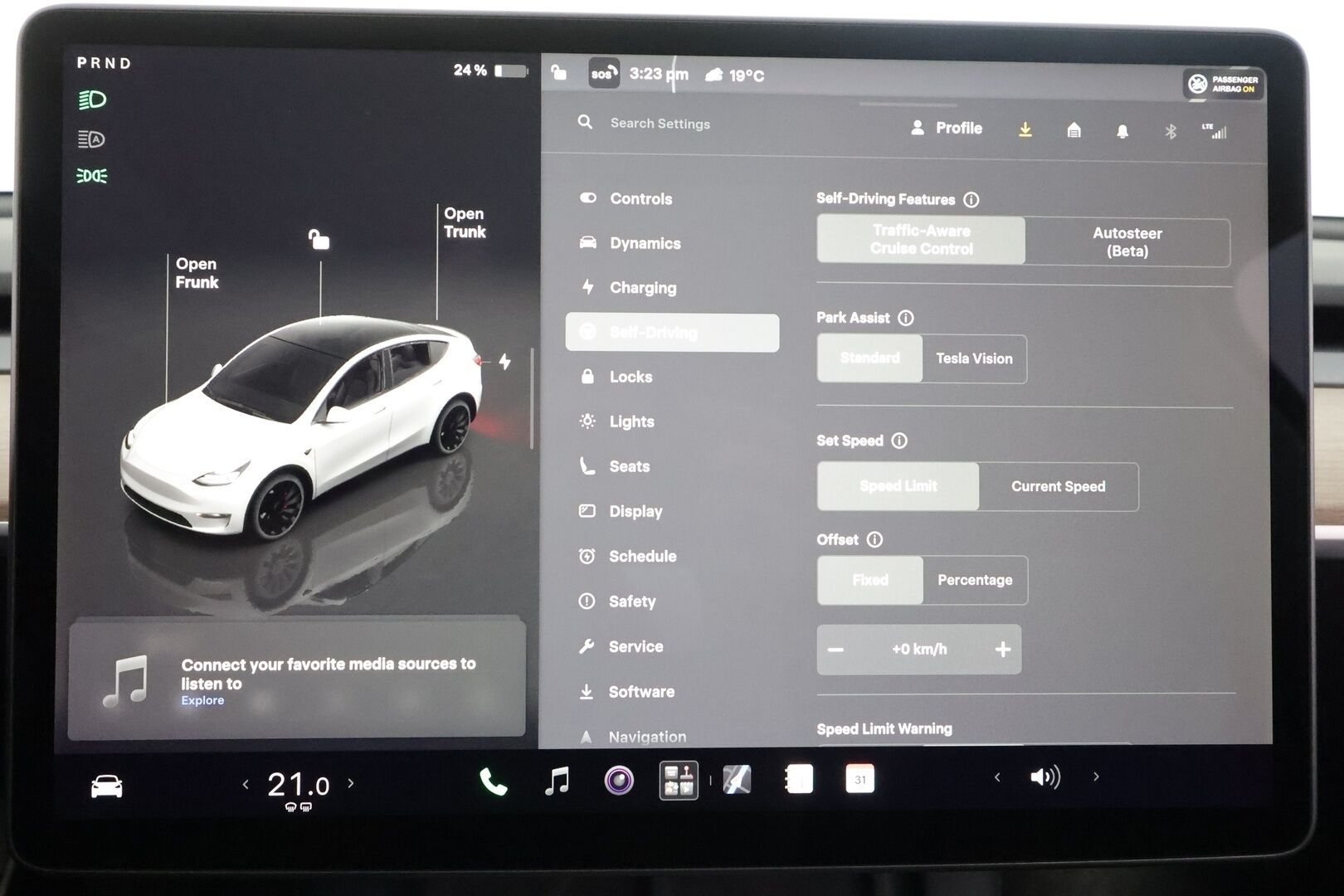
Task: Select the Self-Driving menu item
Action: (672, 333)
